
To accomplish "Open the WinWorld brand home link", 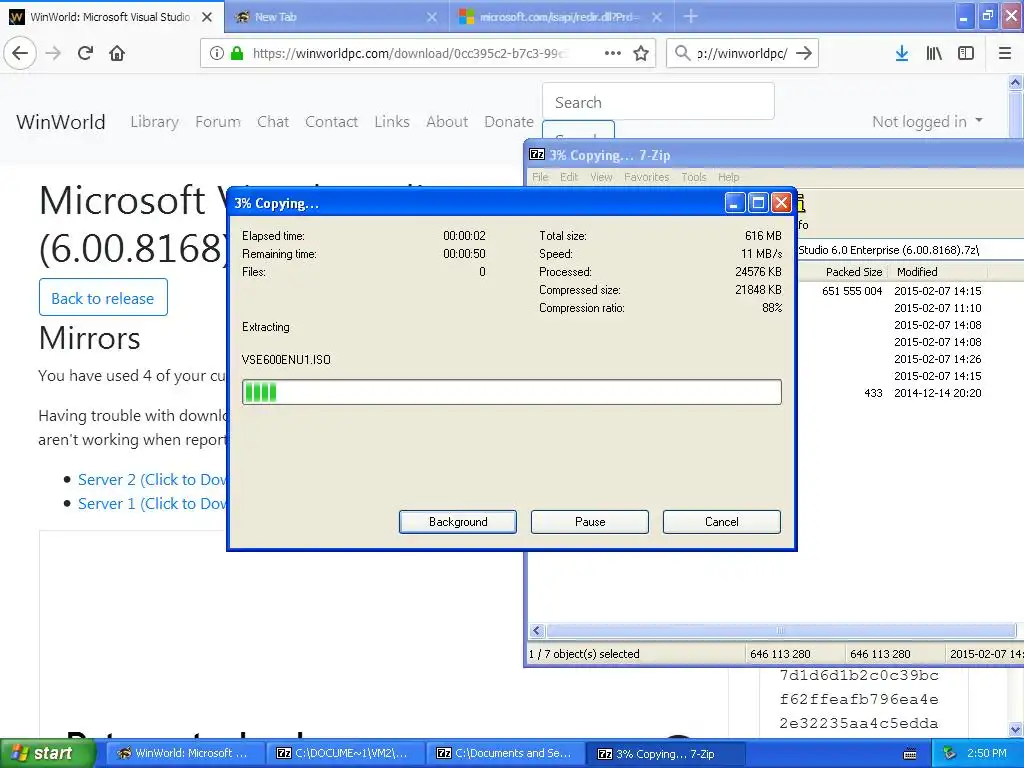I will pos(61,121).
